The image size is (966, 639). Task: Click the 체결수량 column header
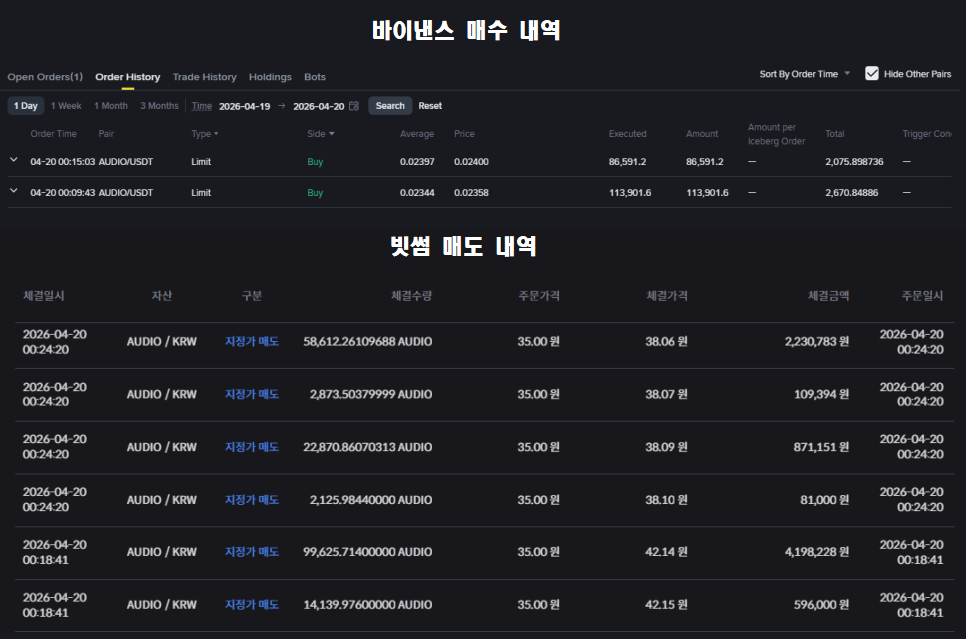coord(412,296)
